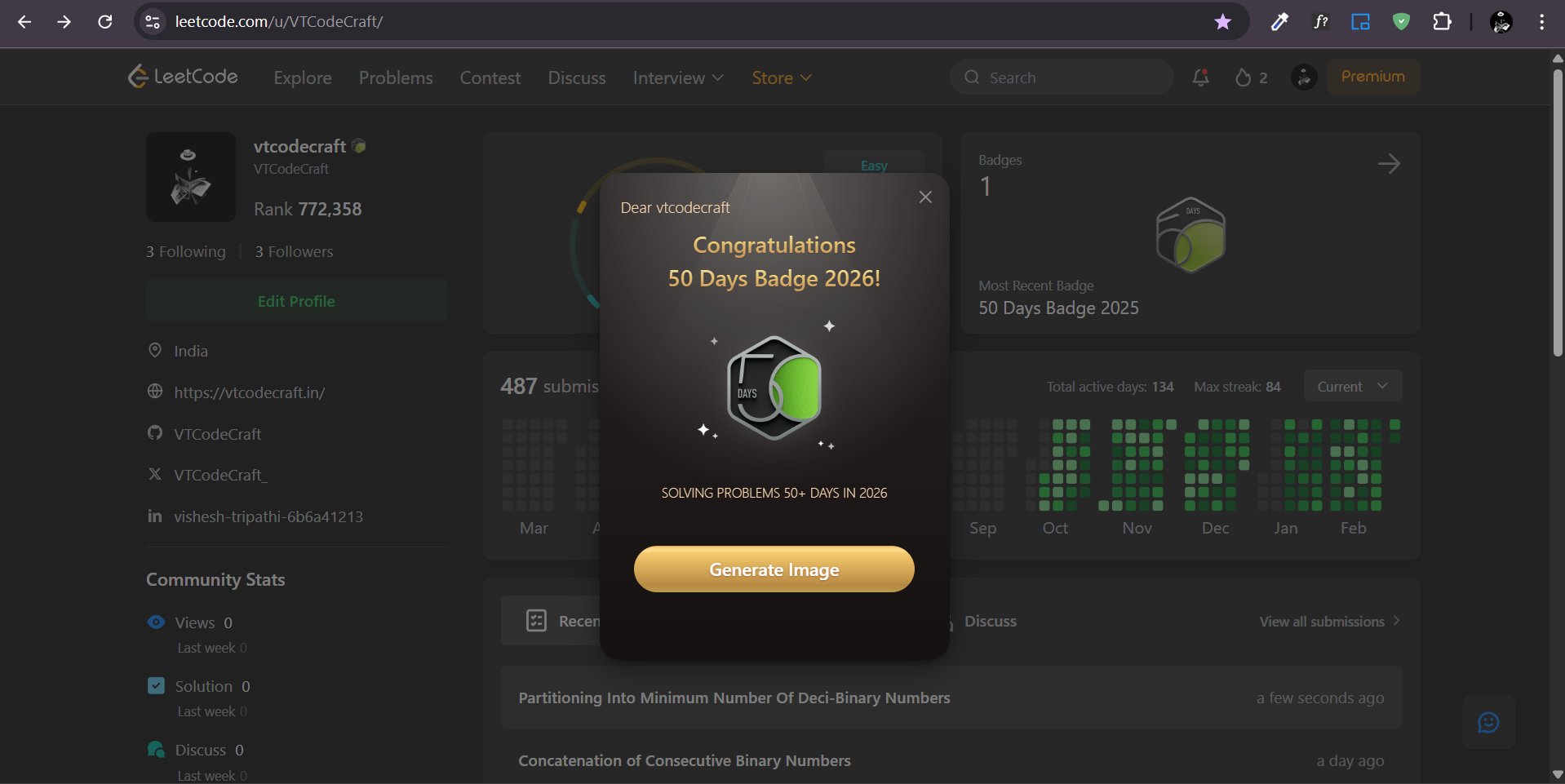Screen dimensions: 1565x784
Task: Click the vtcodecraft username heading
Action: tap(300, 146)
